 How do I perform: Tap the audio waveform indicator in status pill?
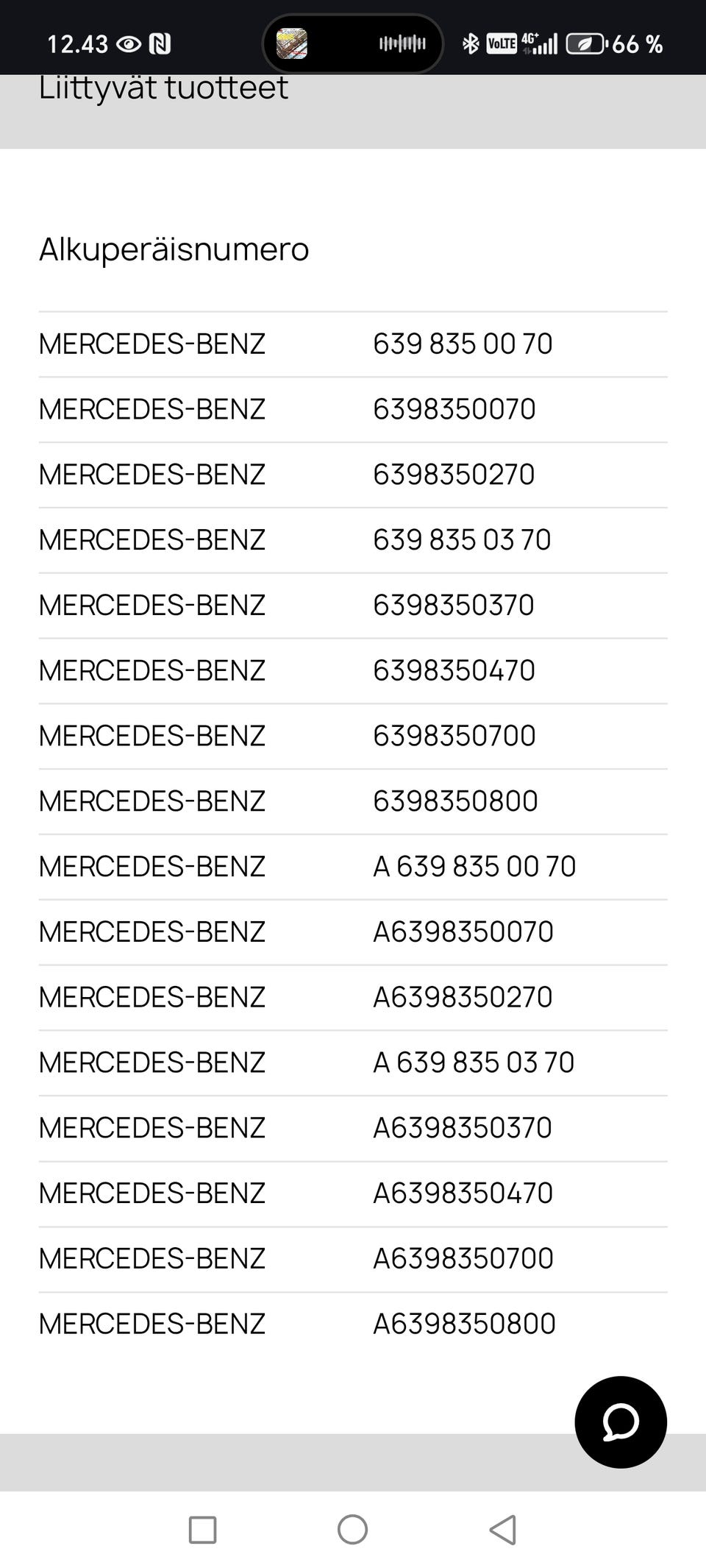coord(402,44)
